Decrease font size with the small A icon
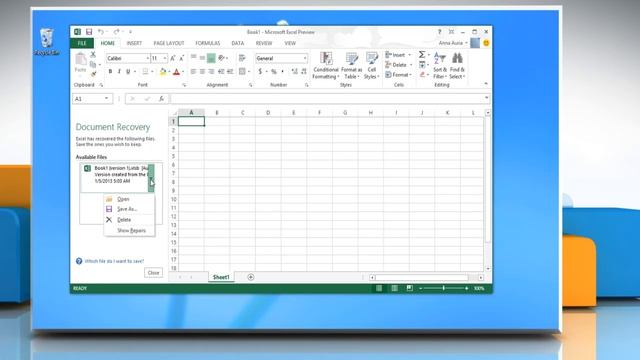640x360 pixels. (x=182, y=58)
